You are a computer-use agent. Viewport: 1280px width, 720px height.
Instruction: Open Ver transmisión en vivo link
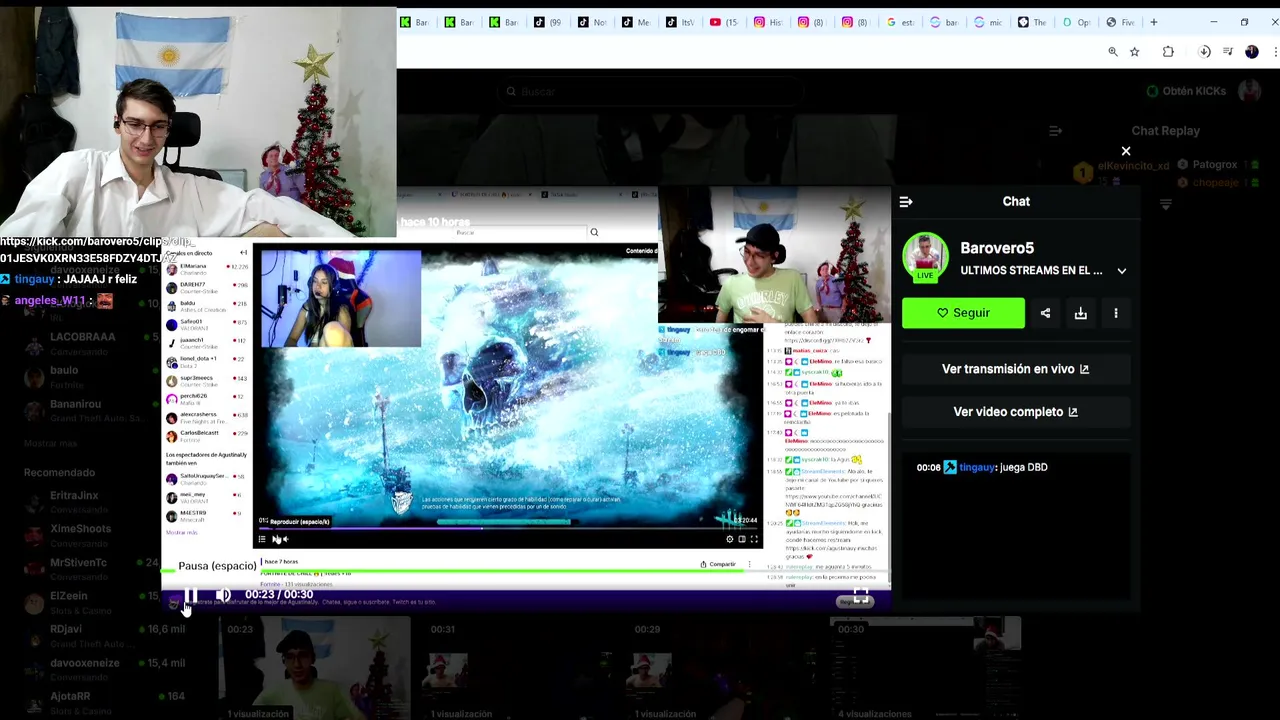pos(1015,369)
